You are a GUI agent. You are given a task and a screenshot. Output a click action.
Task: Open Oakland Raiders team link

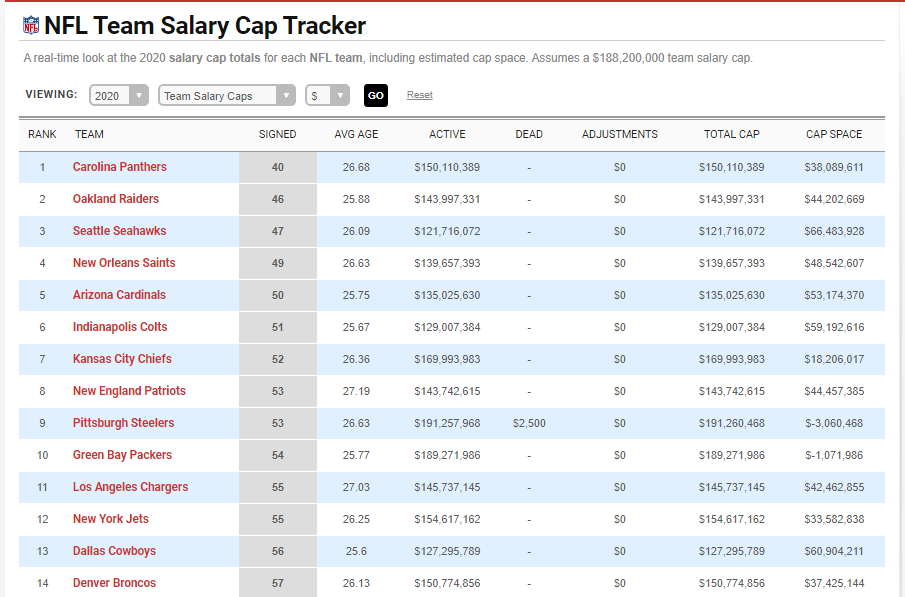pos(115,199)
